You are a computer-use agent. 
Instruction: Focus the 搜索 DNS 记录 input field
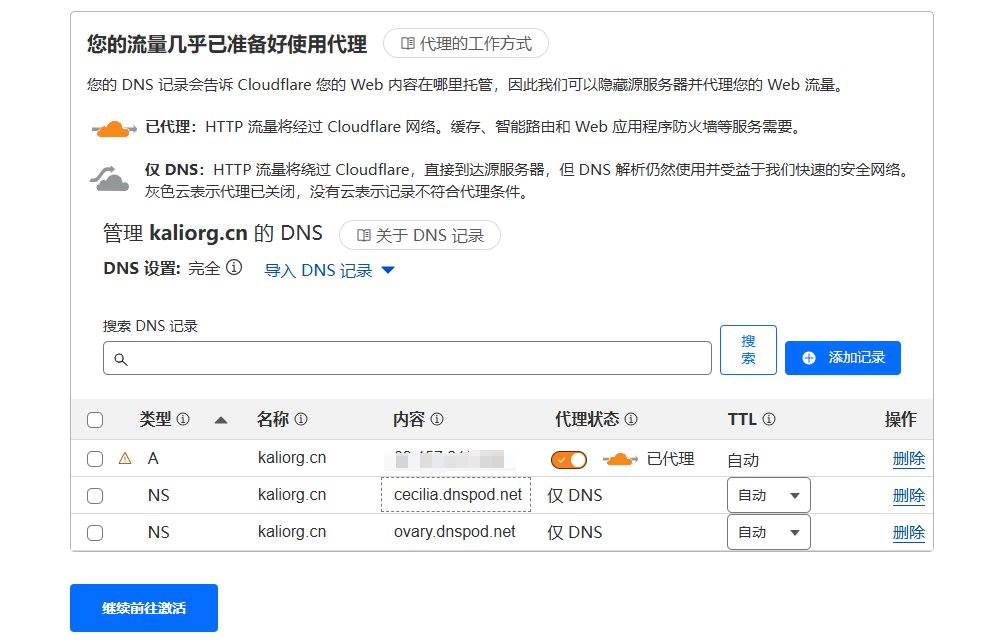click(x=407, y=358)
